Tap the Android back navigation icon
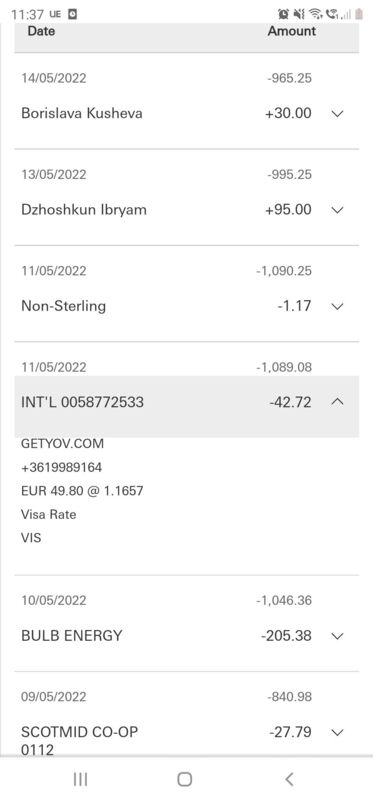 (289, 779)
